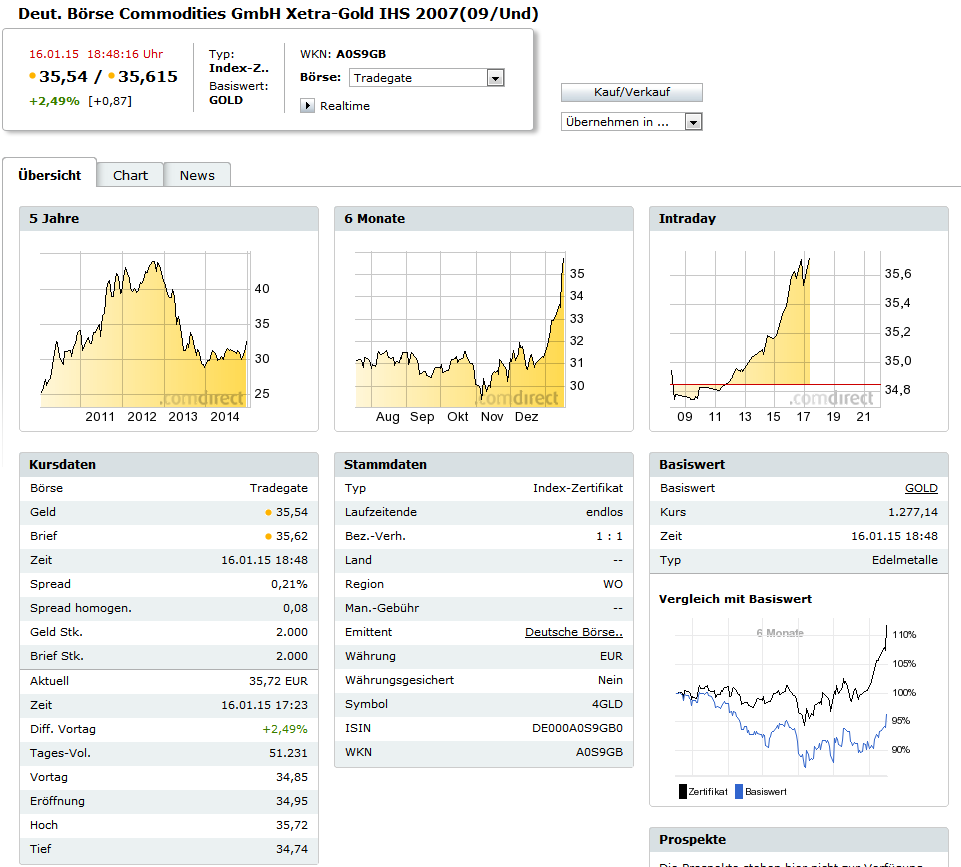Select the Übersicht tab
Screen dimensions: 961x867
click(50, 175)
